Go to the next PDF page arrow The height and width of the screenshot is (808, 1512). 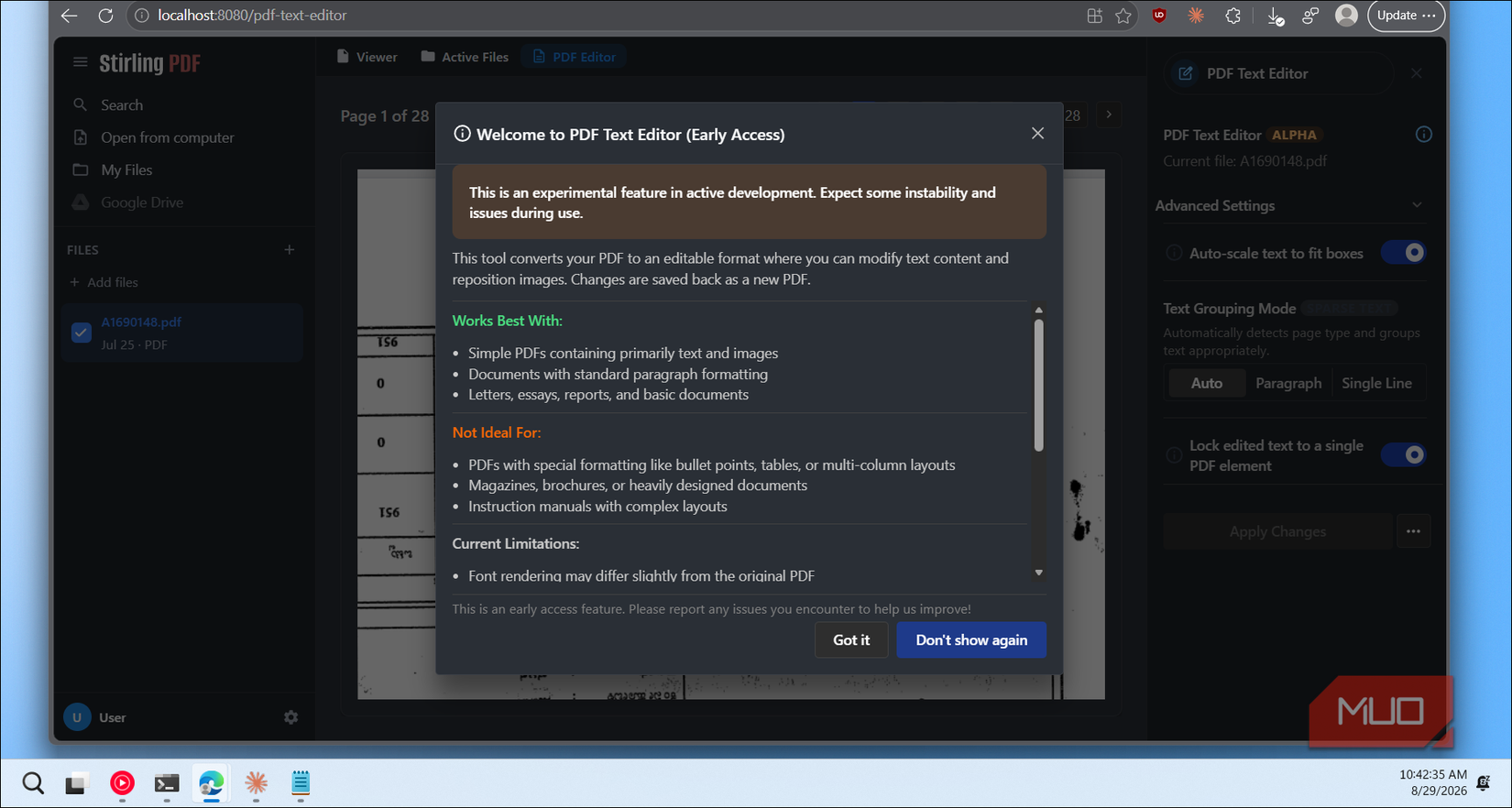(1109, 115)
